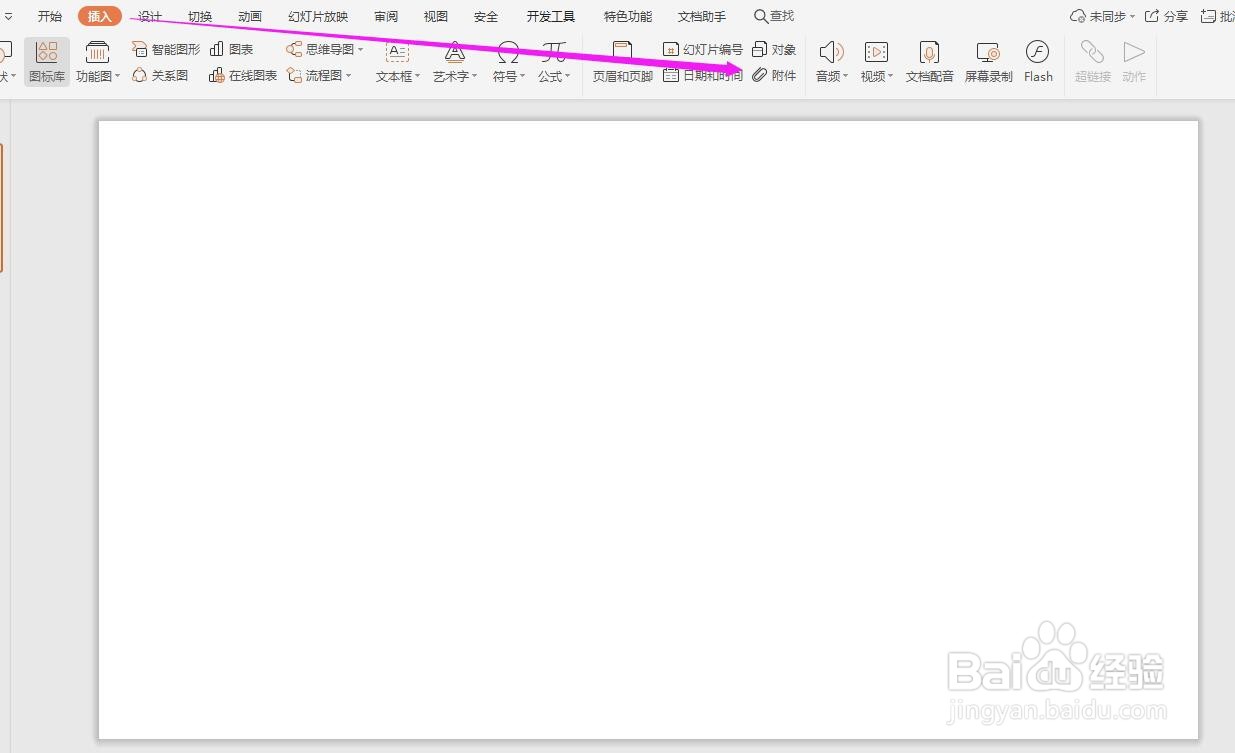This screenshot has width=1235, height=753.
Task: Expand the 视频 dropdown arrow
Action: click(890, 76)
